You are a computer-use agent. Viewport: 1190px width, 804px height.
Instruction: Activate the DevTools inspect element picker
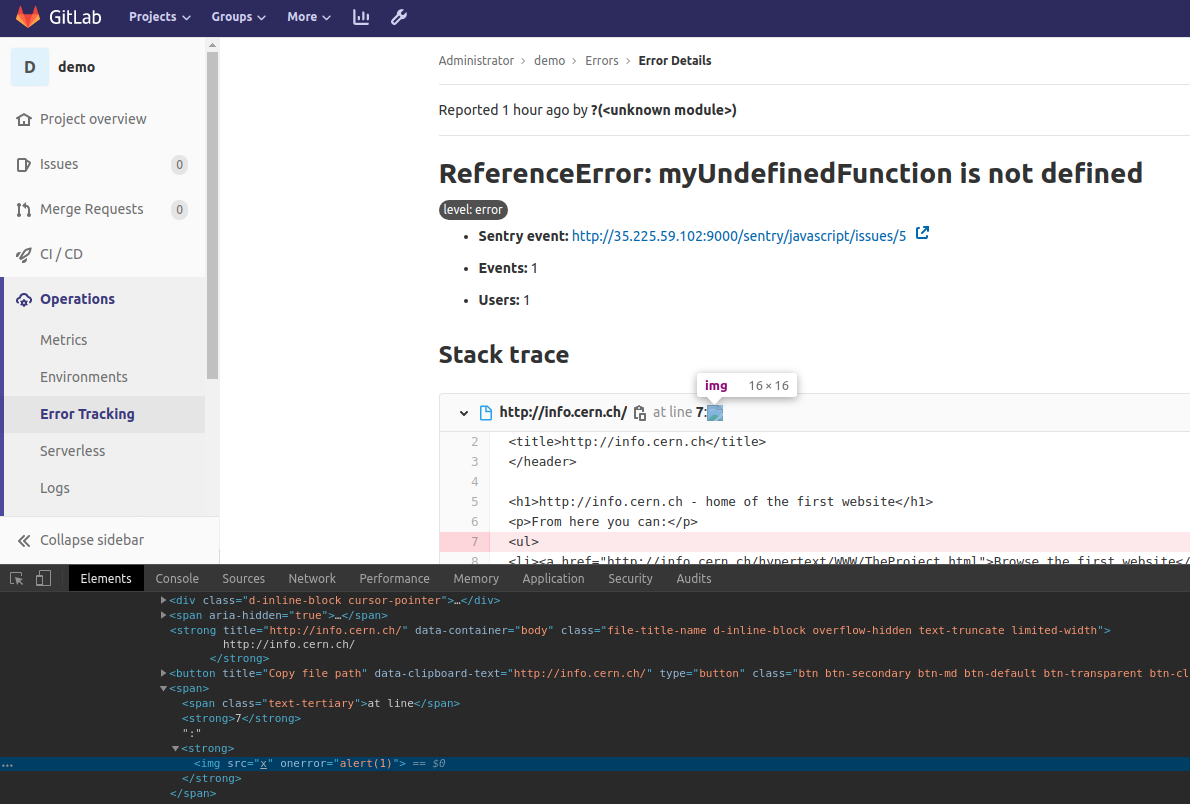17,578
